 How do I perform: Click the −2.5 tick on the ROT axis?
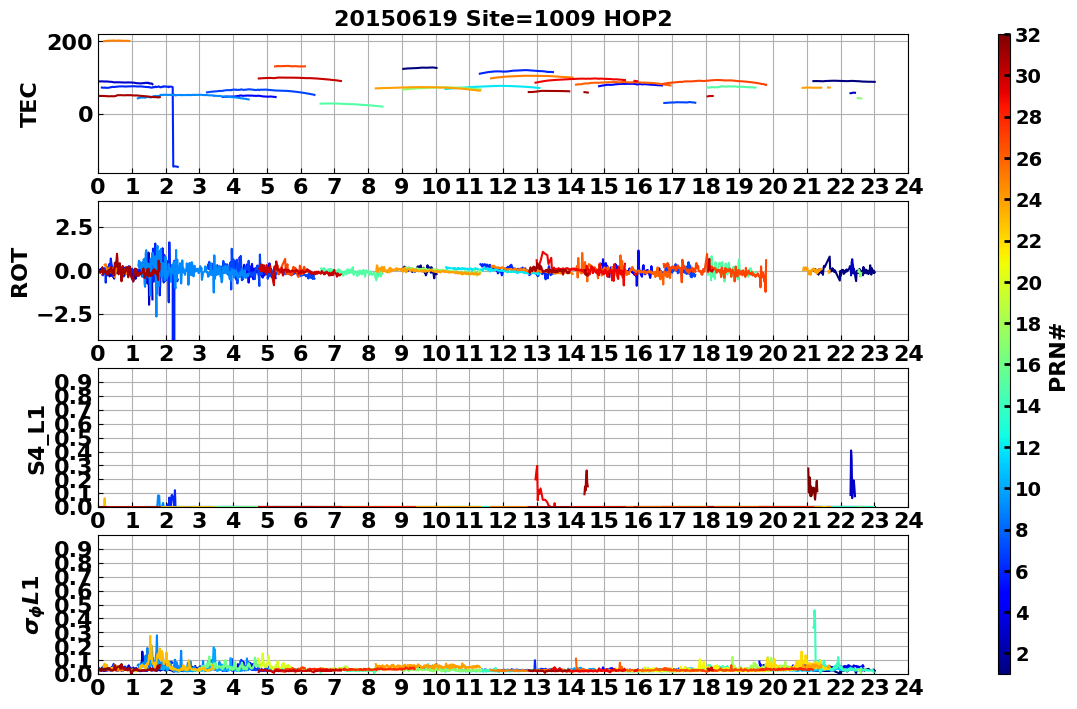[x=64, y=315]
